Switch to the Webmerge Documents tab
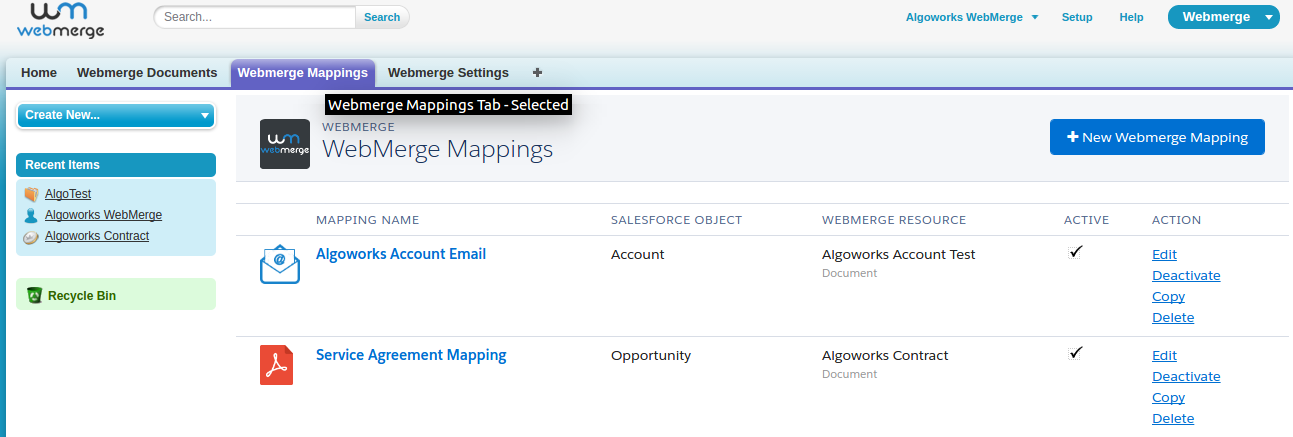 (x=147, y=72)
